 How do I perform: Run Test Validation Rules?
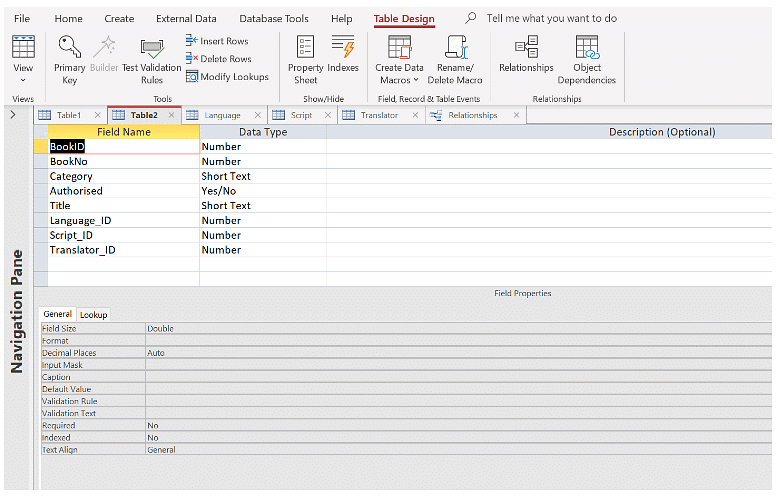click(152, 61)
